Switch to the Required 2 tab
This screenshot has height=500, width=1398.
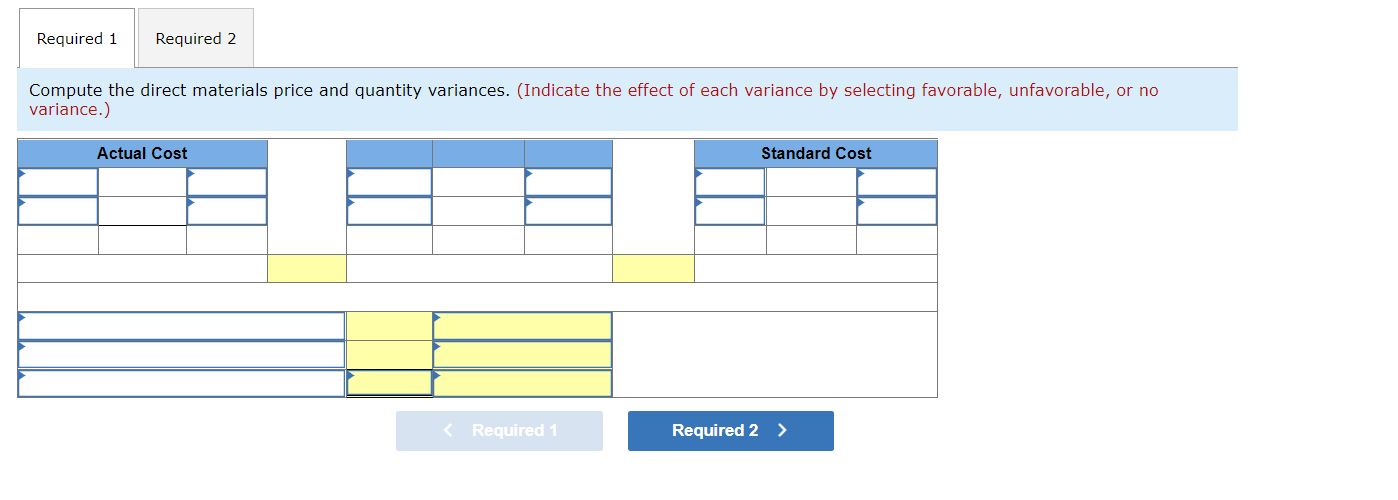pyautogui.click(x=196, y=38)
